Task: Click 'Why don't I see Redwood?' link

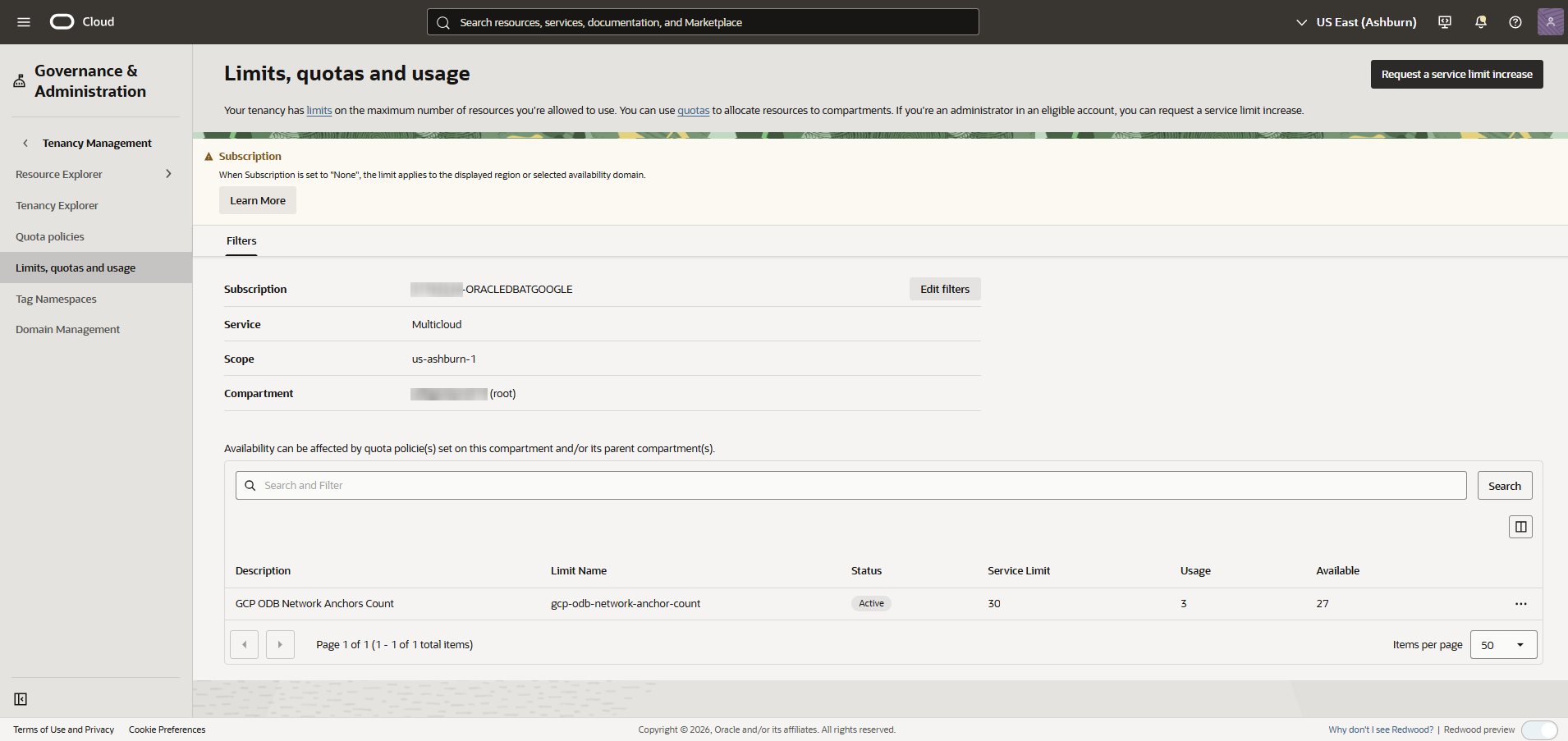Action: click(1381, 730)
